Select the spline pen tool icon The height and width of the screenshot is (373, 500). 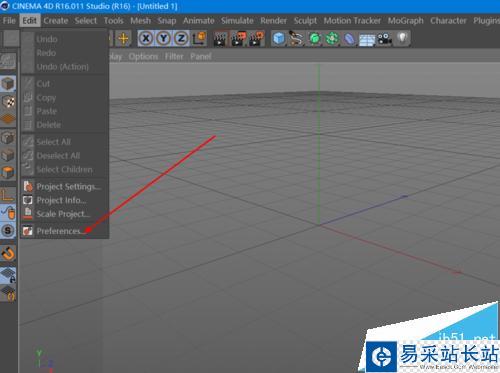click(296, 39)
